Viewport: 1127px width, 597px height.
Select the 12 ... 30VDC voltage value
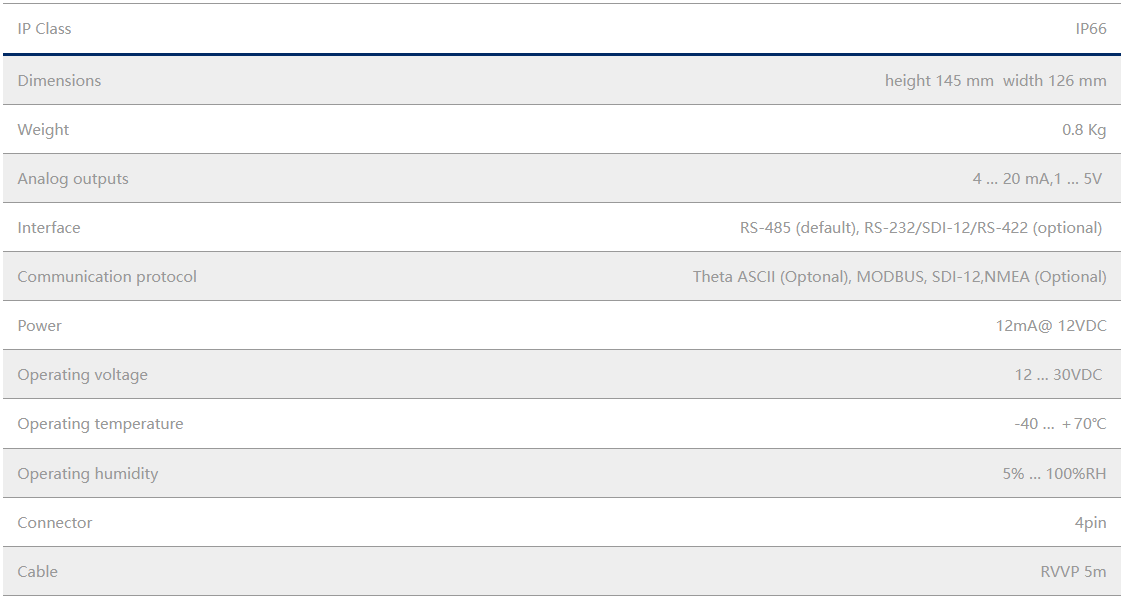point(1058,375)
